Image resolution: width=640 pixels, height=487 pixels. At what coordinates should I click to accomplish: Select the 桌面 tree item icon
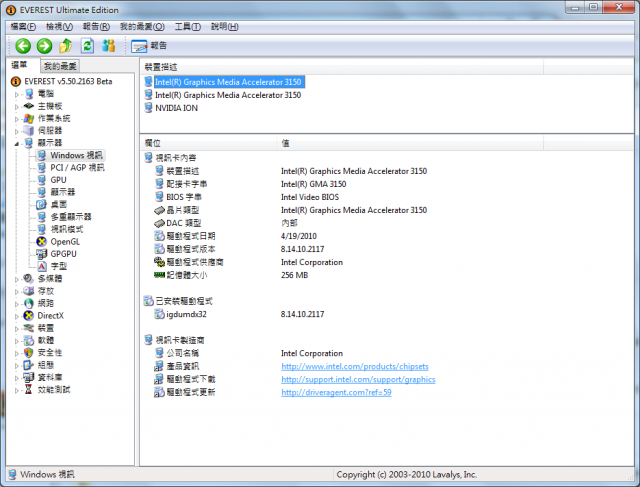pyautogui.click(x=41, y=204)
